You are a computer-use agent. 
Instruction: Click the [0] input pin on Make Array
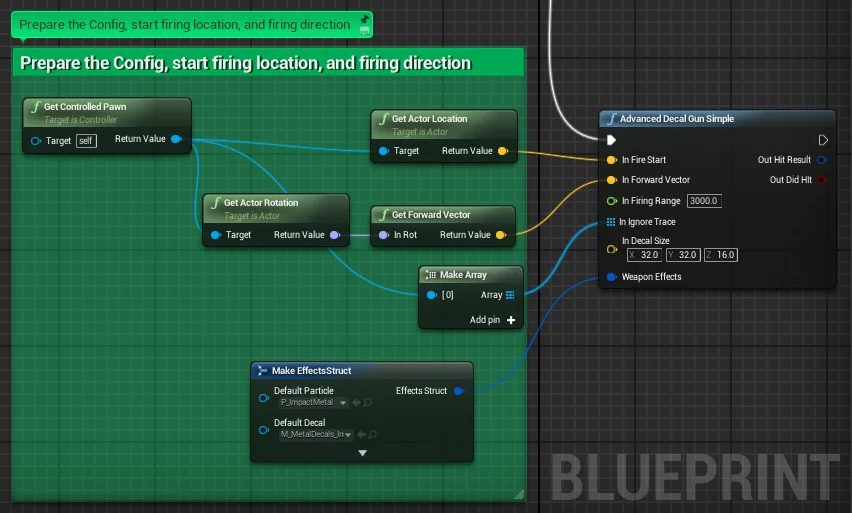pos(431,295)
